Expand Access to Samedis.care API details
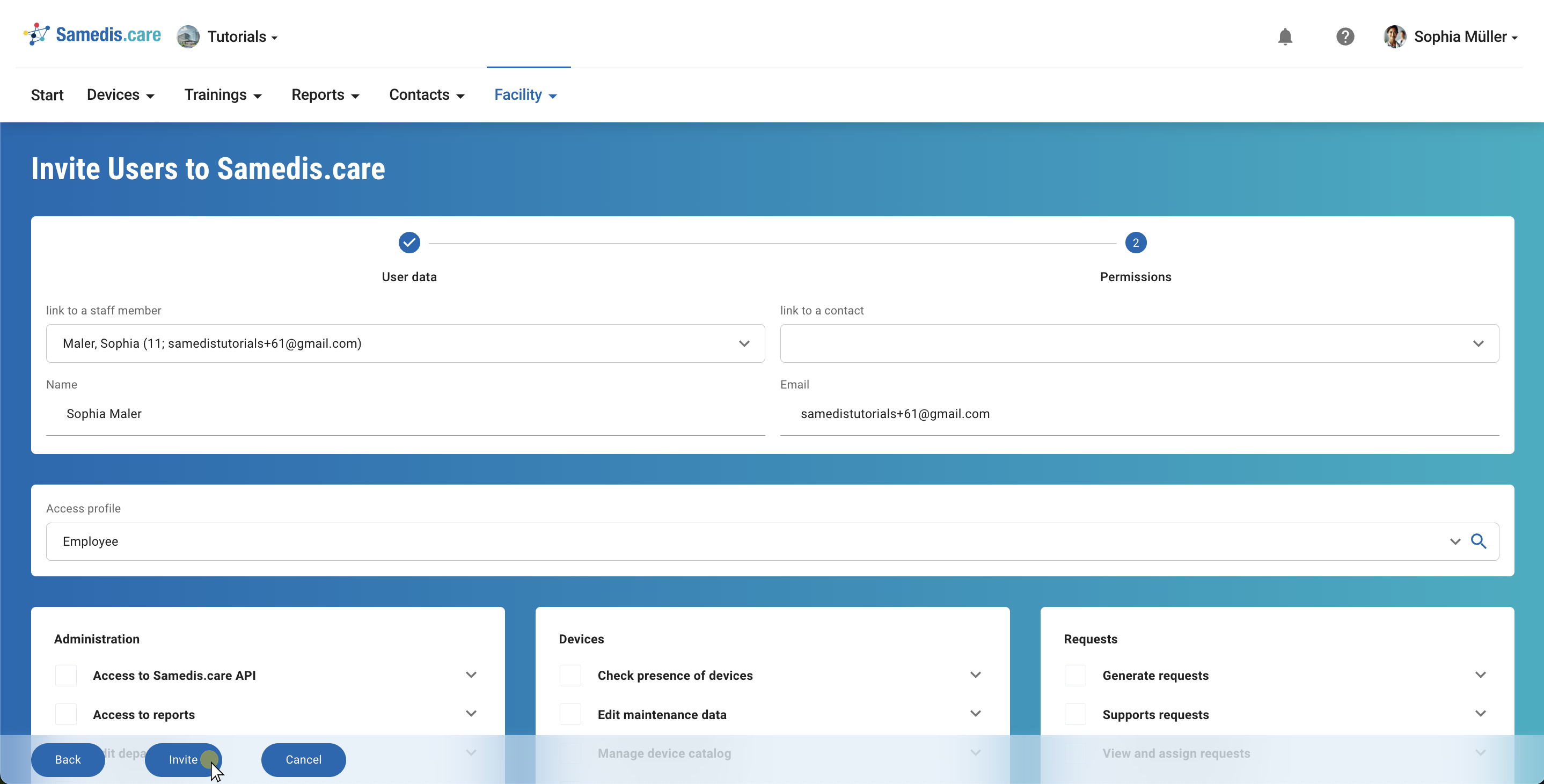This screenshot has width=1544, height=784. 471,675
